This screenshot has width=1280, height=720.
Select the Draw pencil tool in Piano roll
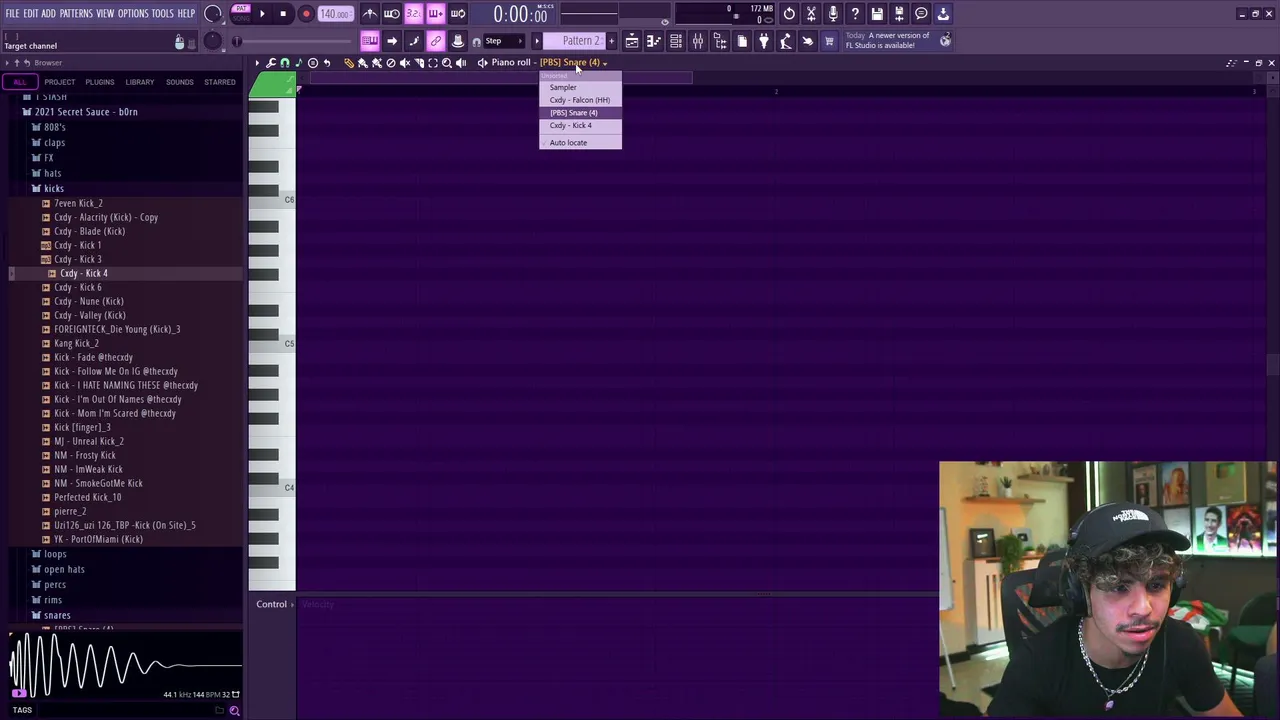point(349,63)
